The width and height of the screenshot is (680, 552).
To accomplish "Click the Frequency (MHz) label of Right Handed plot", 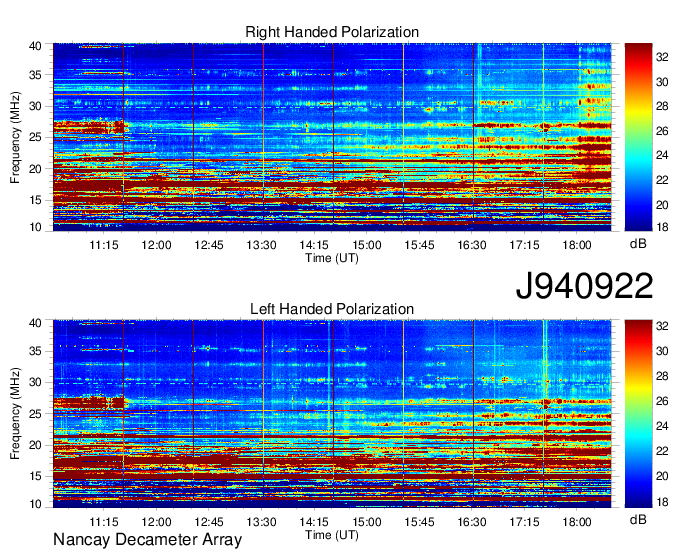I will coord(15,137).
